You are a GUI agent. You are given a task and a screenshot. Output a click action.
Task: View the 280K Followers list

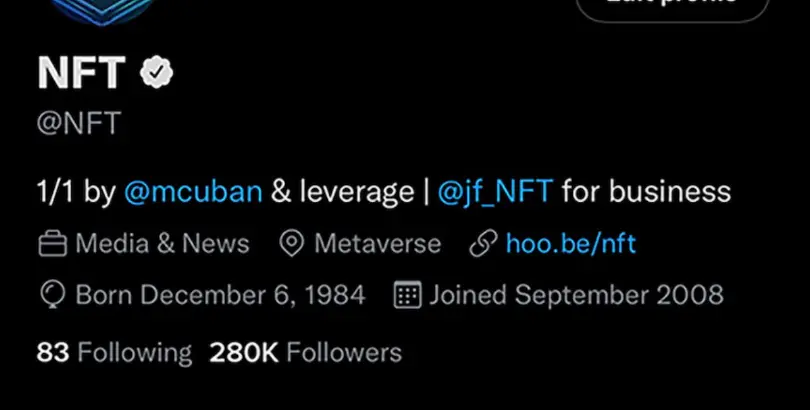[x=305, y=353]
